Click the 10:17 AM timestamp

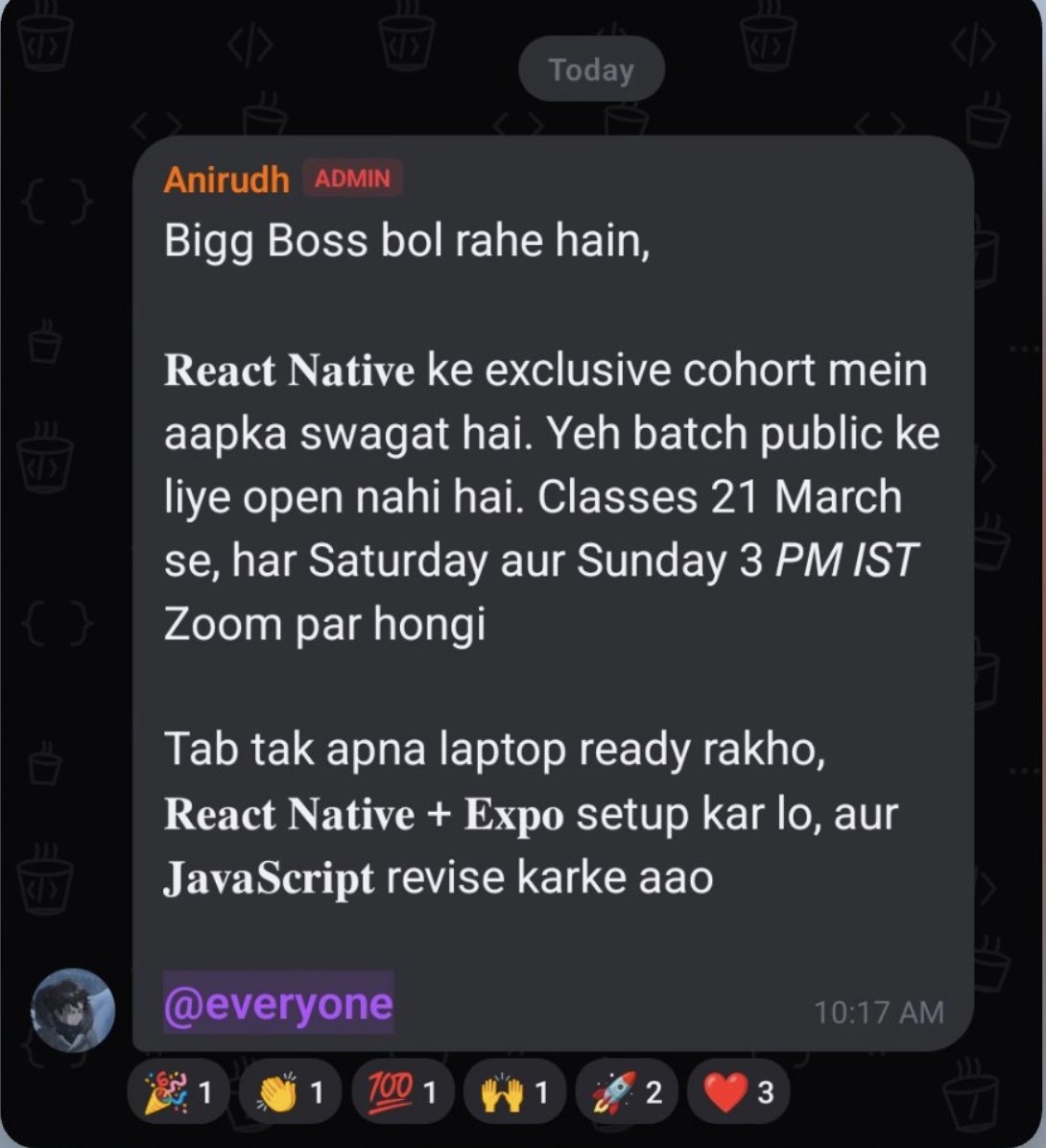pyautogui.click(x=878, y=1013)
